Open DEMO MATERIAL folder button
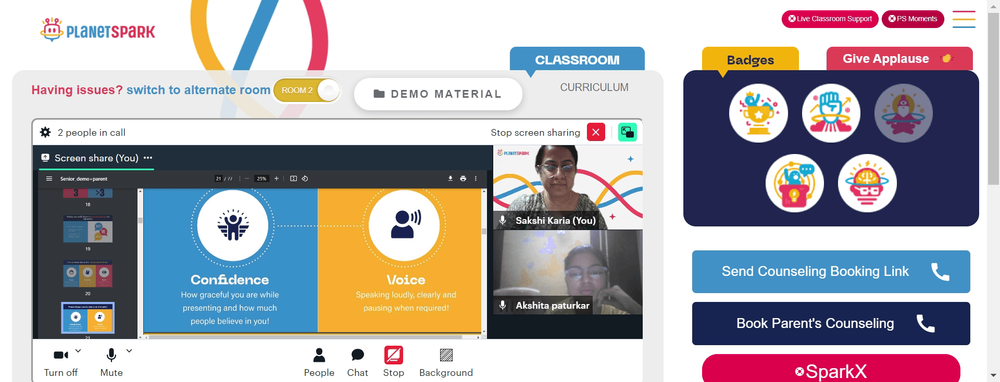The image size is (1000, 382). click(x=438, y=94)
